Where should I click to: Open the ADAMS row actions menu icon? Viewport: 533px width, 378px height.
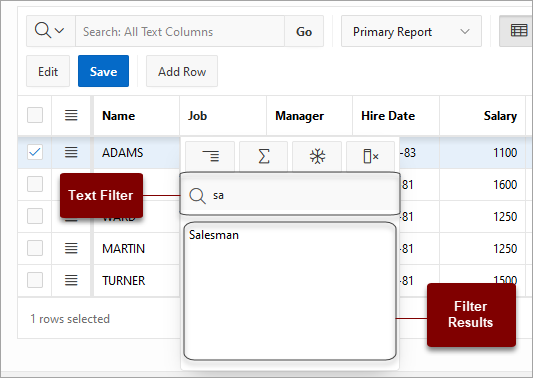[71, 152]
